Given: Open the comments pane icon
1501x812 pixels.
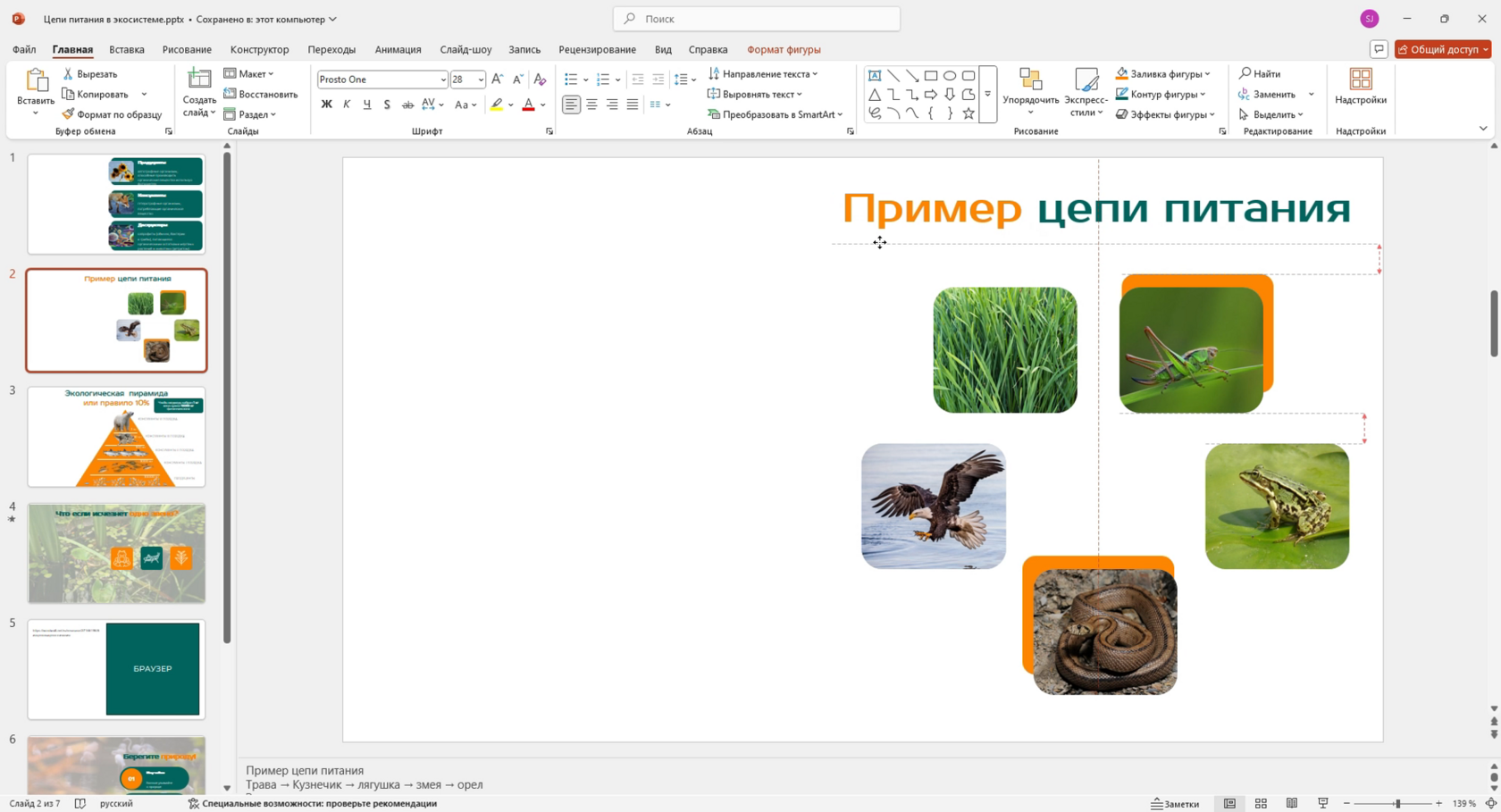Looking at the screenshot, I should click(x=1379, y=49).
